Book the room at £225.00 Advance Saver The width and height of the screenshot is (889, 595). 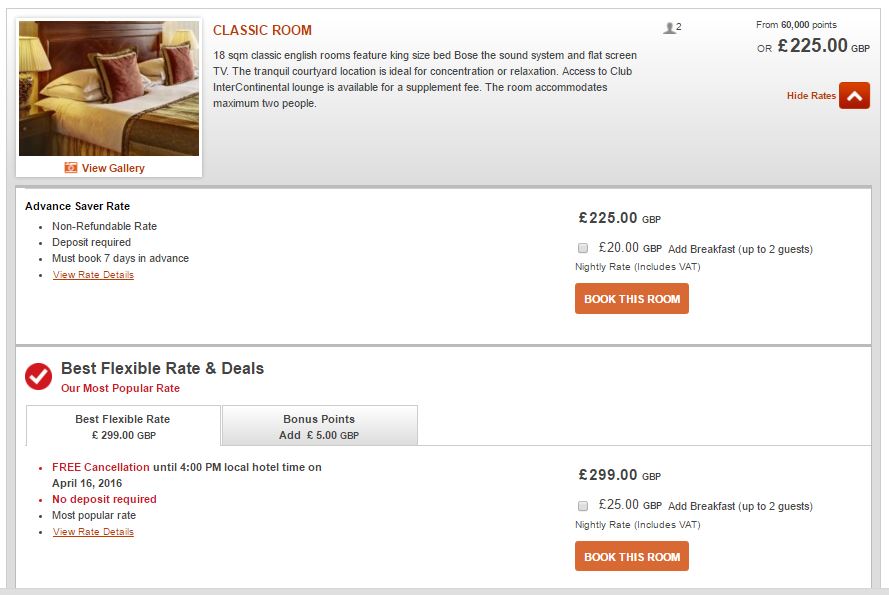[x=631, y=299]
